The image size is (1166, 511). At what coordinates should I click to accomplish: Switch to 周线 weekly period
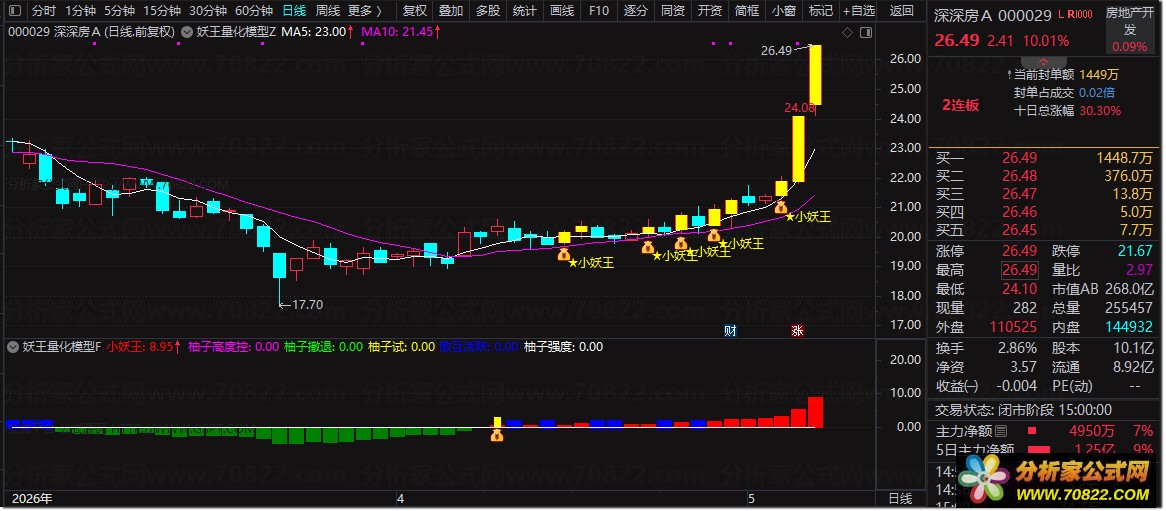pyautogui.click(x=327, y=11)
